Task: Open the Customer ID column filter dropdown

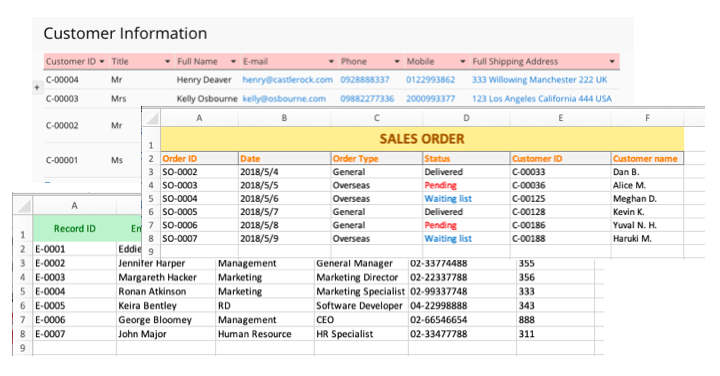Action: point(101,62)
